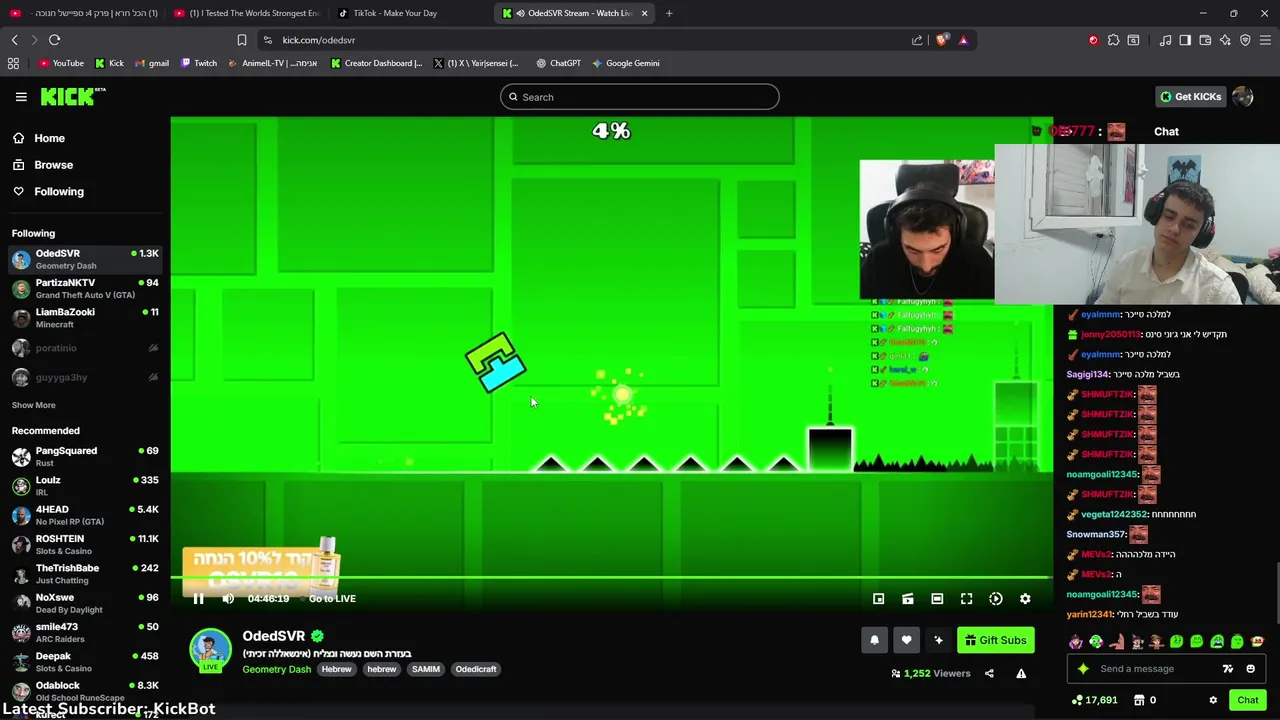The image size is (1280, 720).
Task: Open Brave Shields icon
Action: (x=942, y=40)
